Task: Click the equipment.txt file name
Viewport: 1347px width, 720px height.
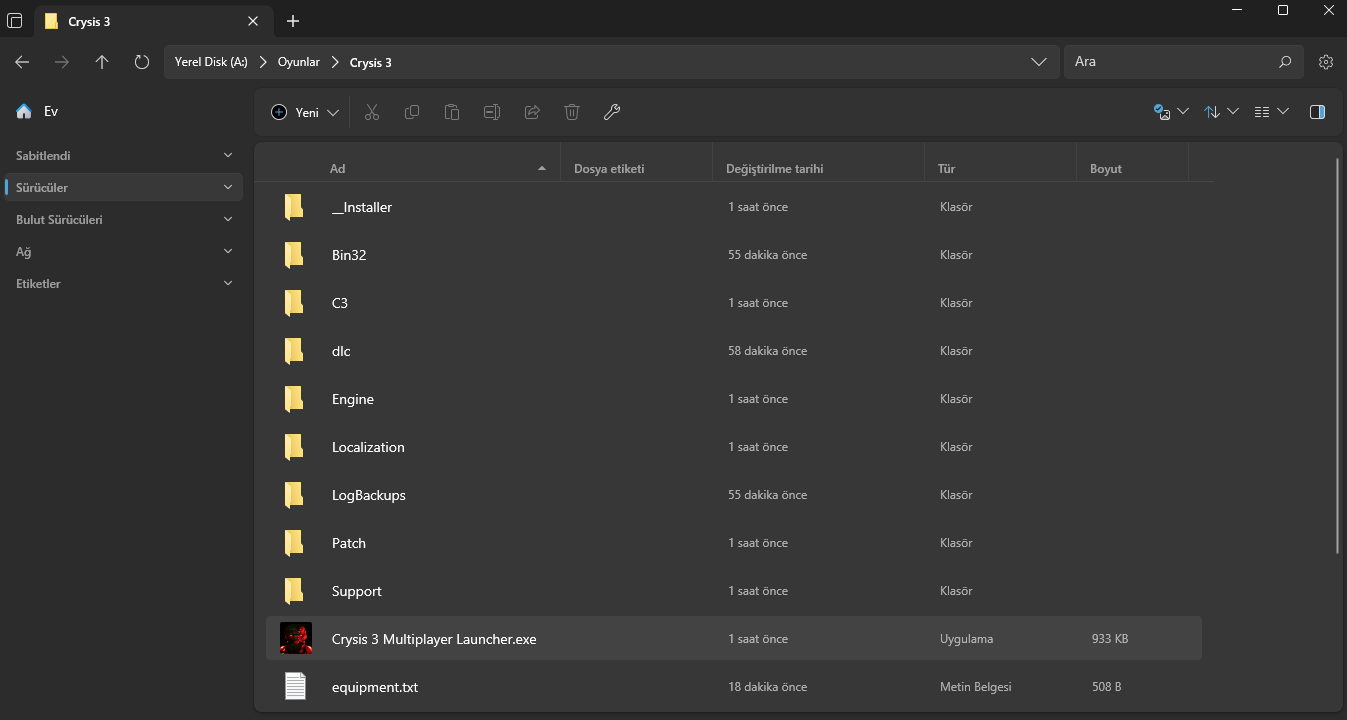Action: (375, 687)
